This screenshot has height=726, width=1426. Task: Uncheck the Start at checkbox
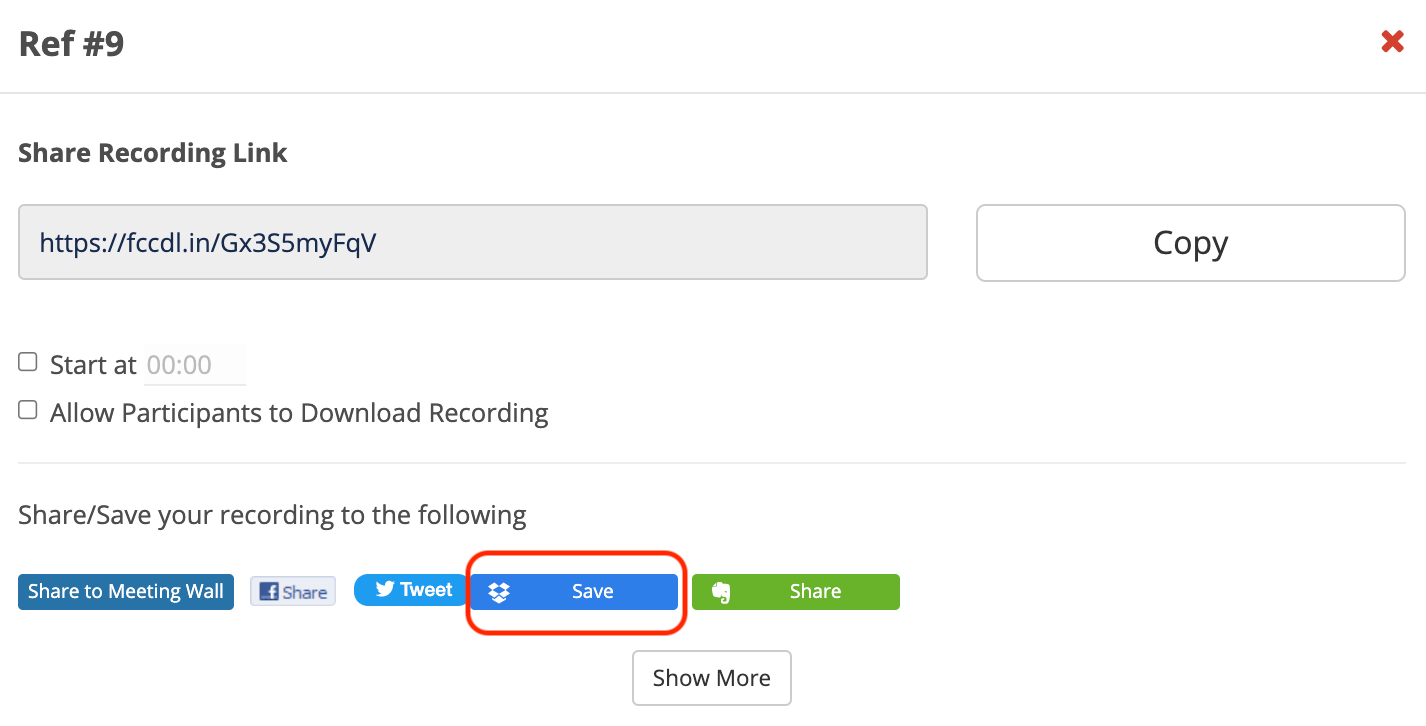(27, 361)
